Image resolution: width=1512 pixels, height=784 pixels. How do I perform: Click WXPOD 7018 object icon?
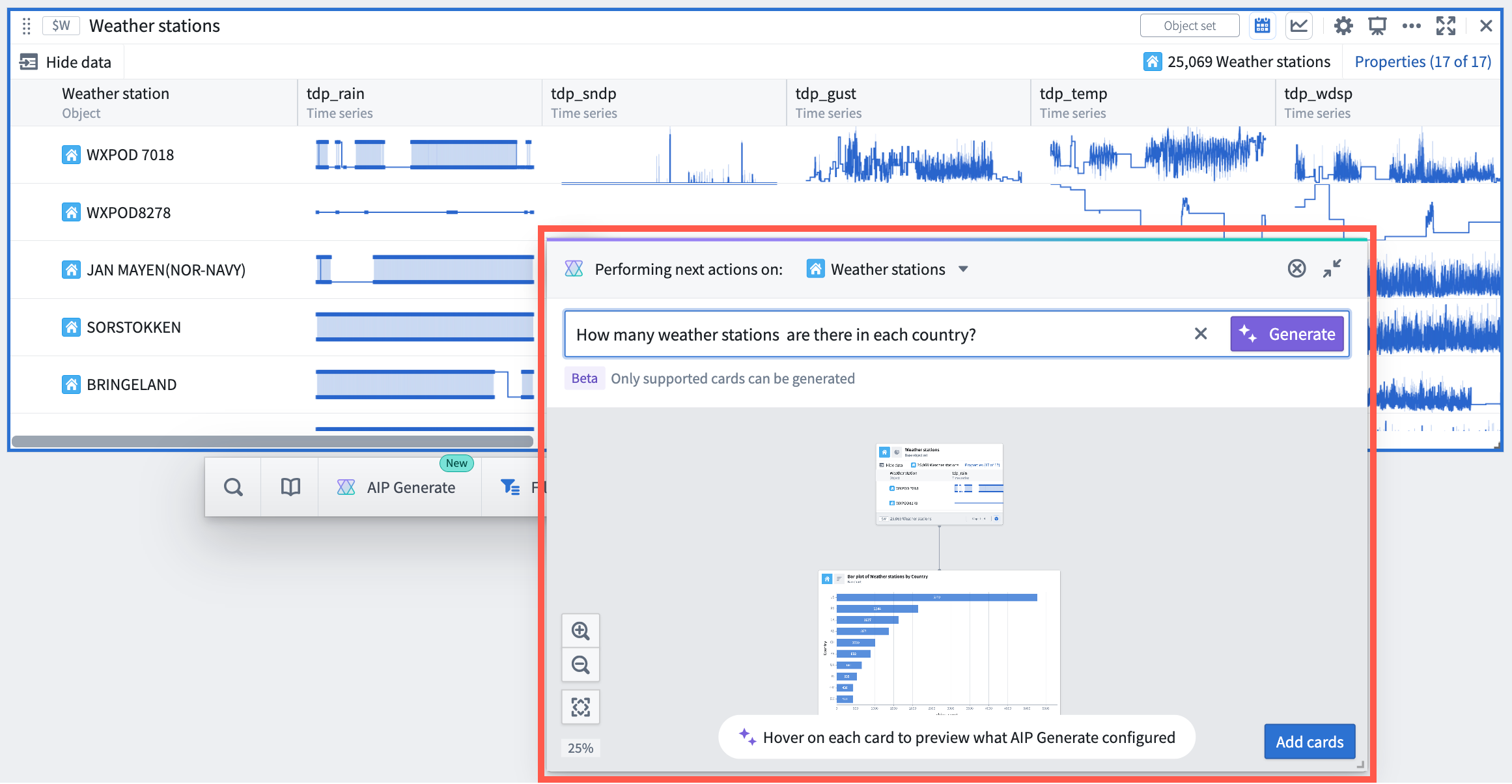pos(71,155)
